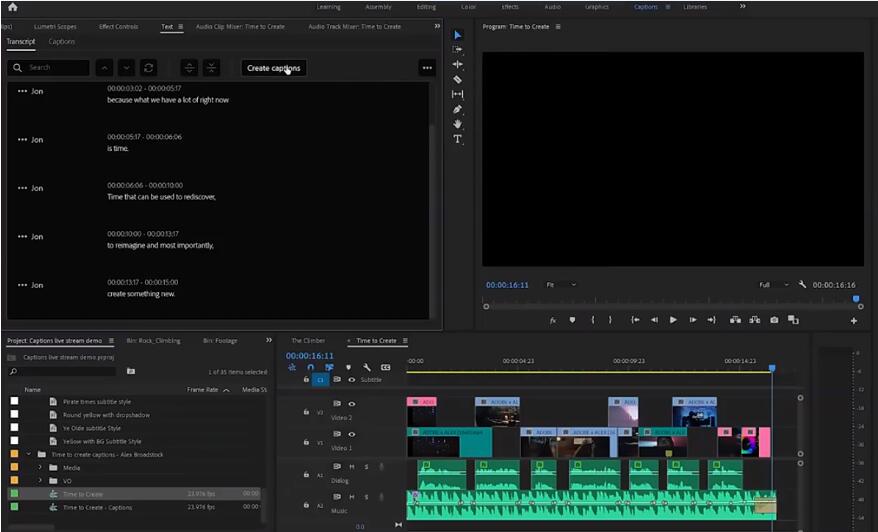Open the Button Editor plus icon
The image size is (878, 532).
[x=853, y=321]
